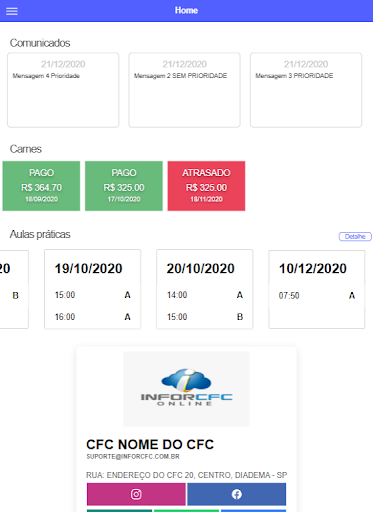The width and height of the screenshot is (373, 512).
Task: Select PAGO carnê of R$ 364.70
Action: point(41,186)
